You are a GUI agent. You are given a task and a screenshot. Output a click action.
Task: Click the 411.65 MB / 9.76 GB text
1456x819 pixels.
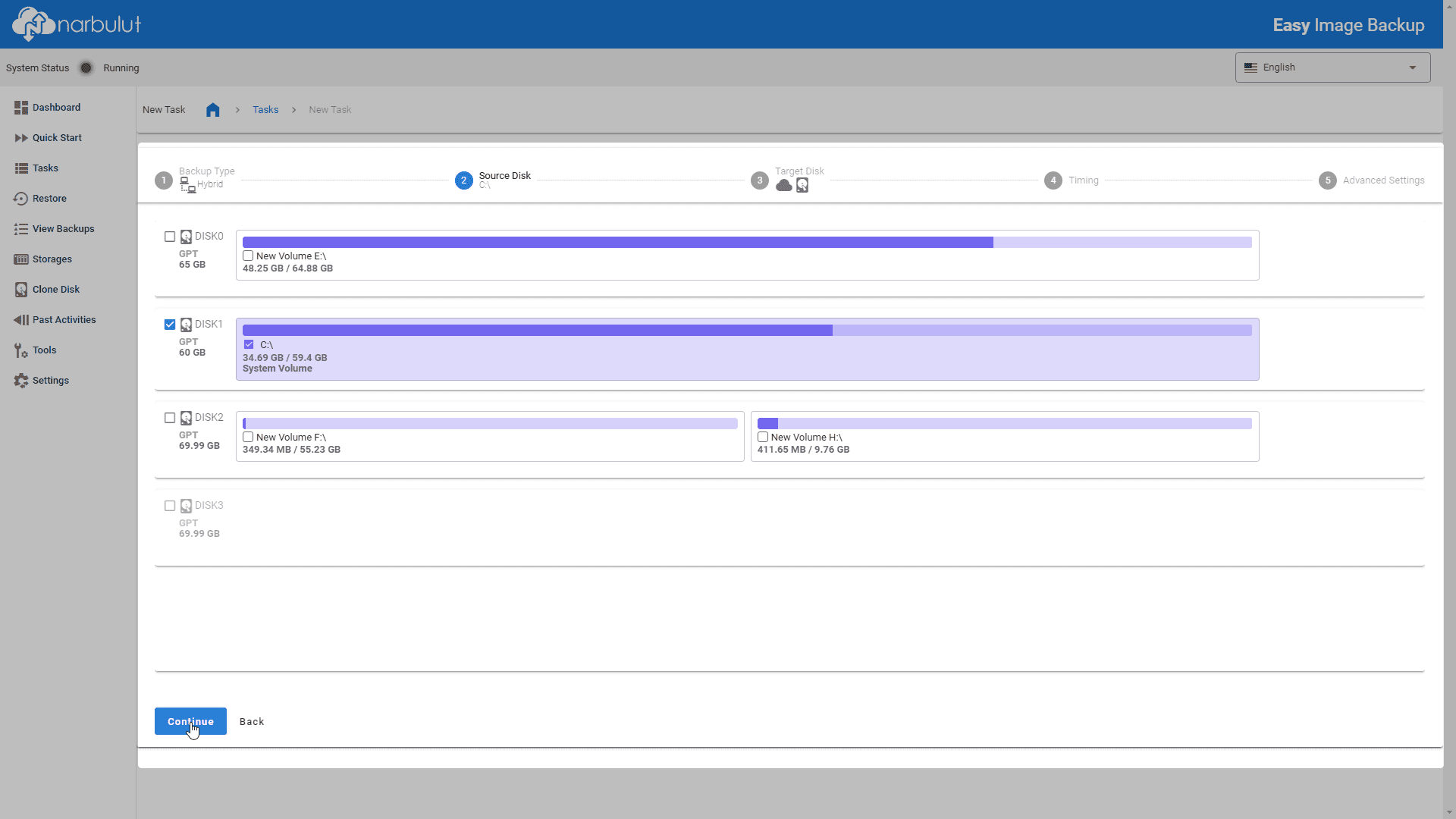click(x=803, y=450)
